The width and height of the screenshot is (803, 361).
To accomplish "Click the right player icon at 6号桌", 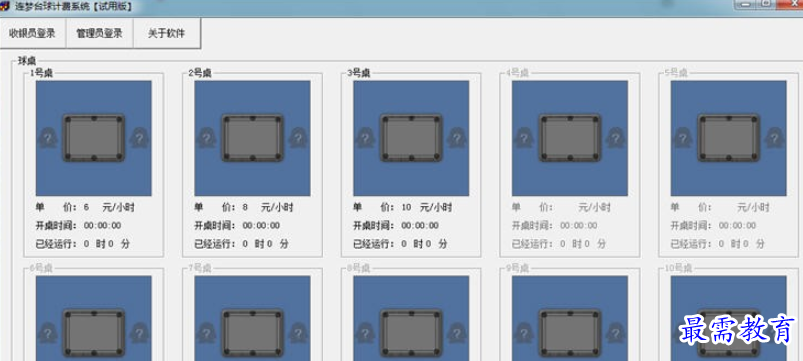I will 139,333.
